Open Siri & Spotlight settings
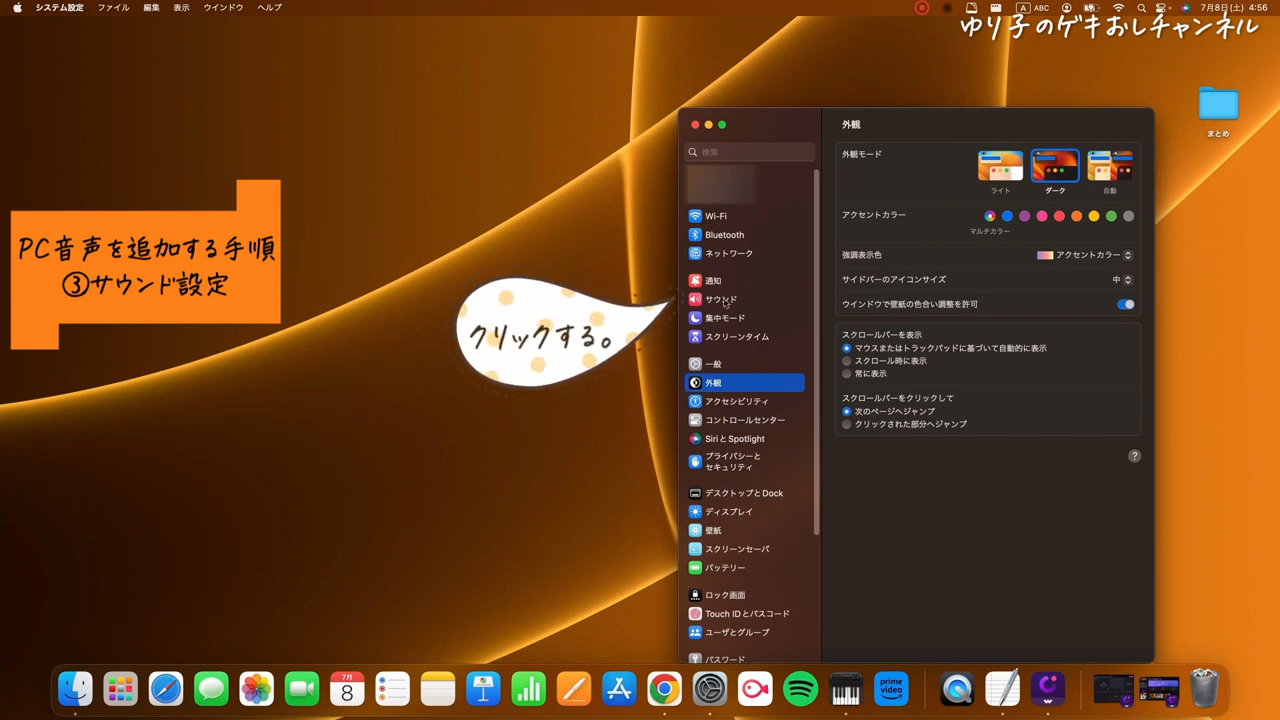 pos(734,439)
